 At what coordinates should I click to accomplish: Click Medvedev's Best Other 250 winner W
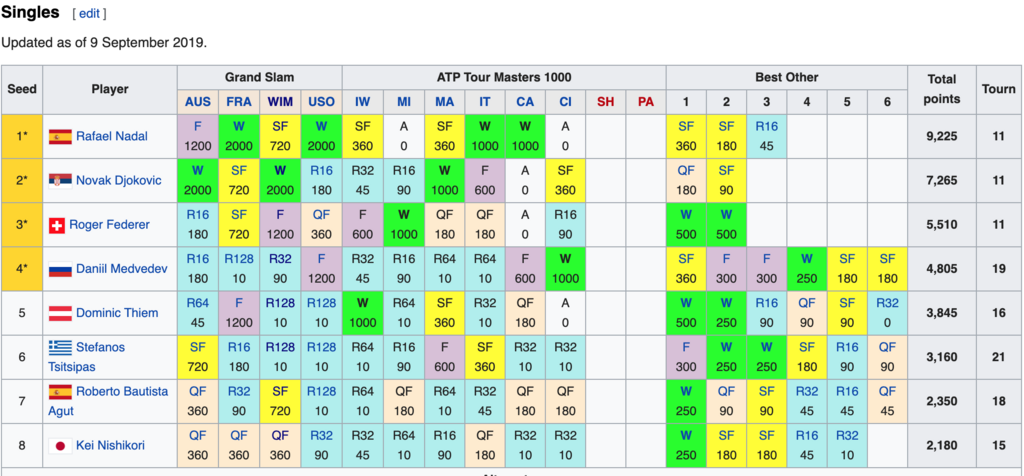pyautogui.click(x=807, y=259)
